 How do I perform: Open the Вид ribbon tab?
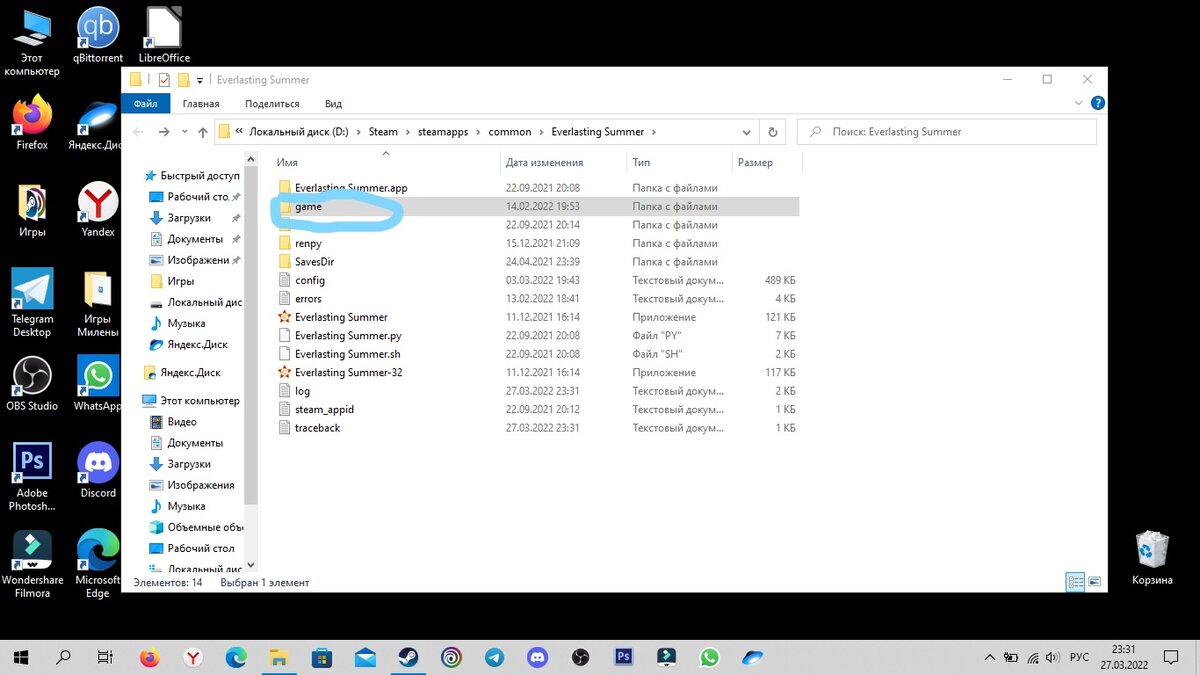click(x=333, y=103)
